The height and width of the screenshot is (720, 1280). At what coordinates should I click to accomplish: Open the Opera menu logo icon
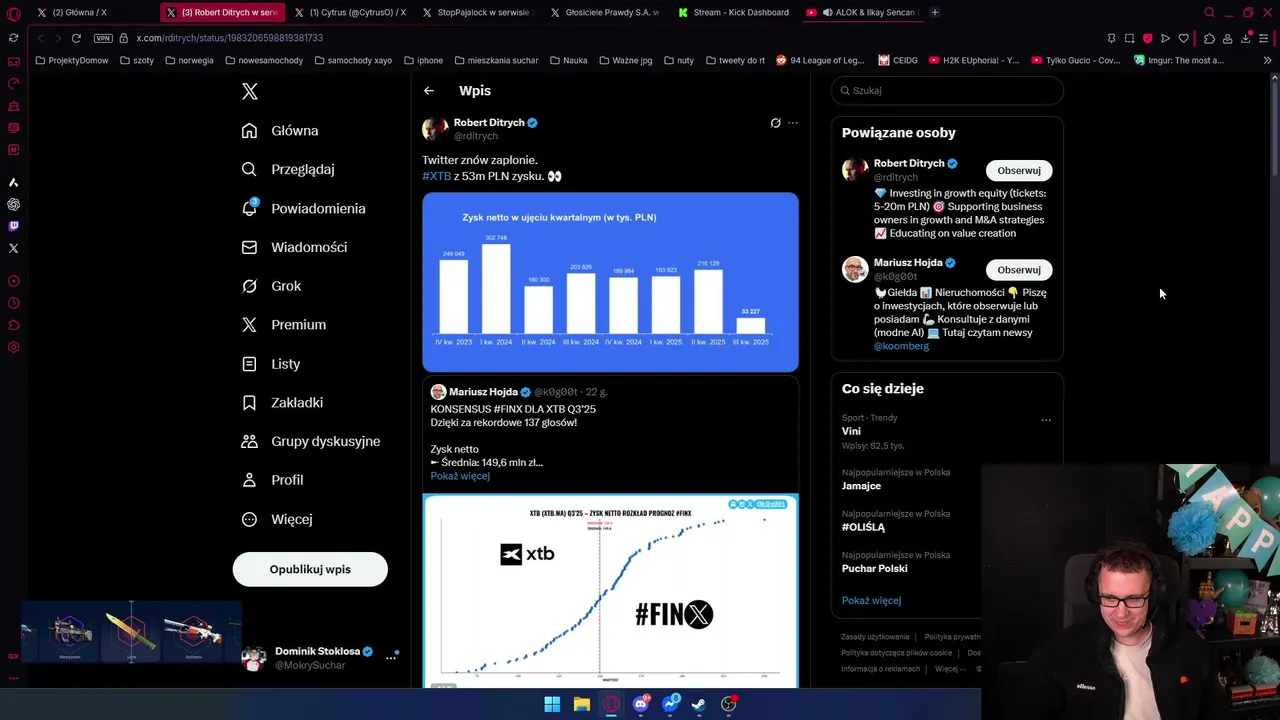[x=13, y=13]
